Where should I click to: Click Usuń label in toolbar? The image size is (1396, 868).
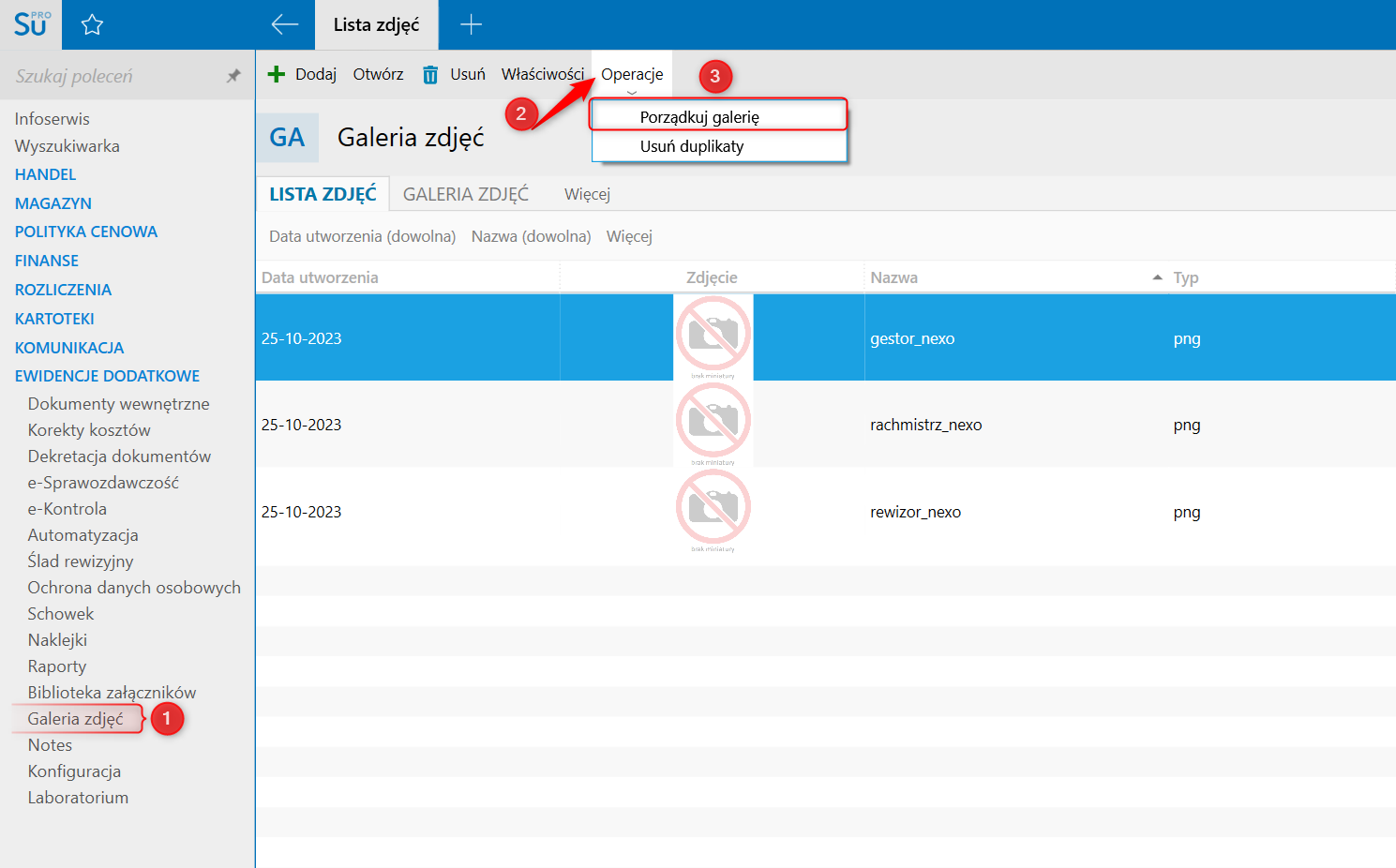click(x=468, y=74)
